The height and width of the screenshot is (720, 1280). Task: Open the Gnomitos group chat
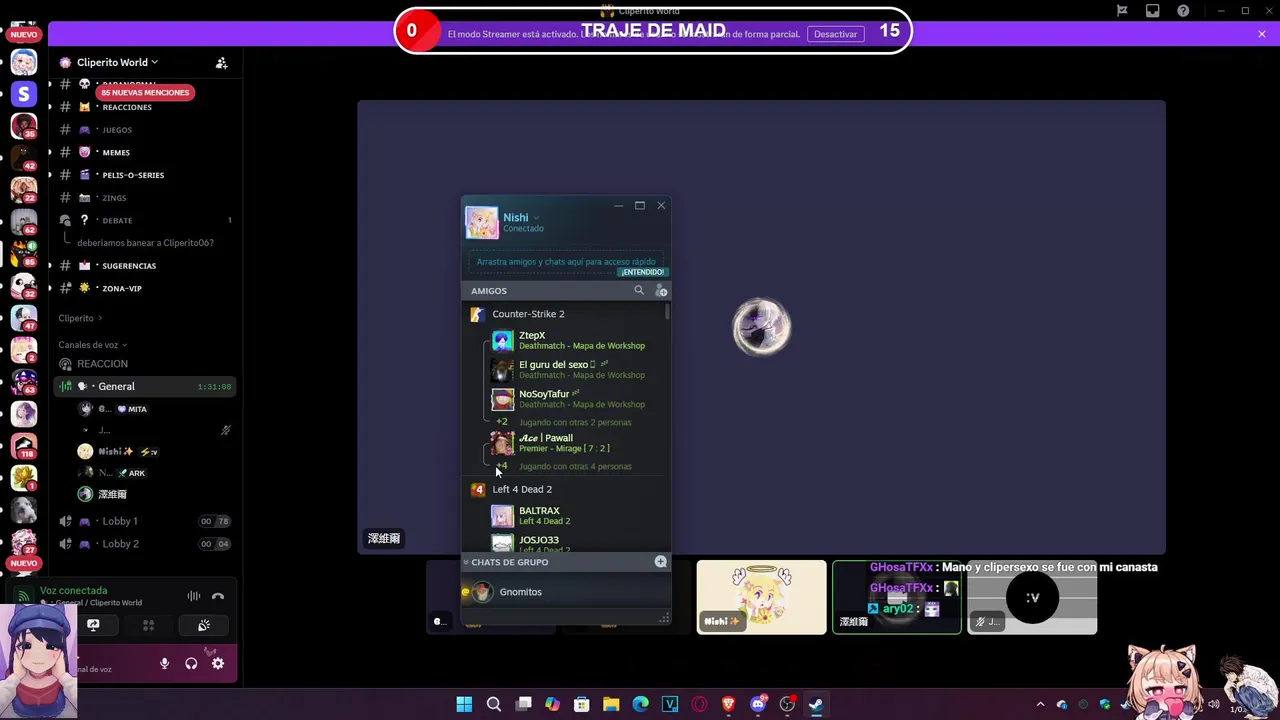[565, 592]
